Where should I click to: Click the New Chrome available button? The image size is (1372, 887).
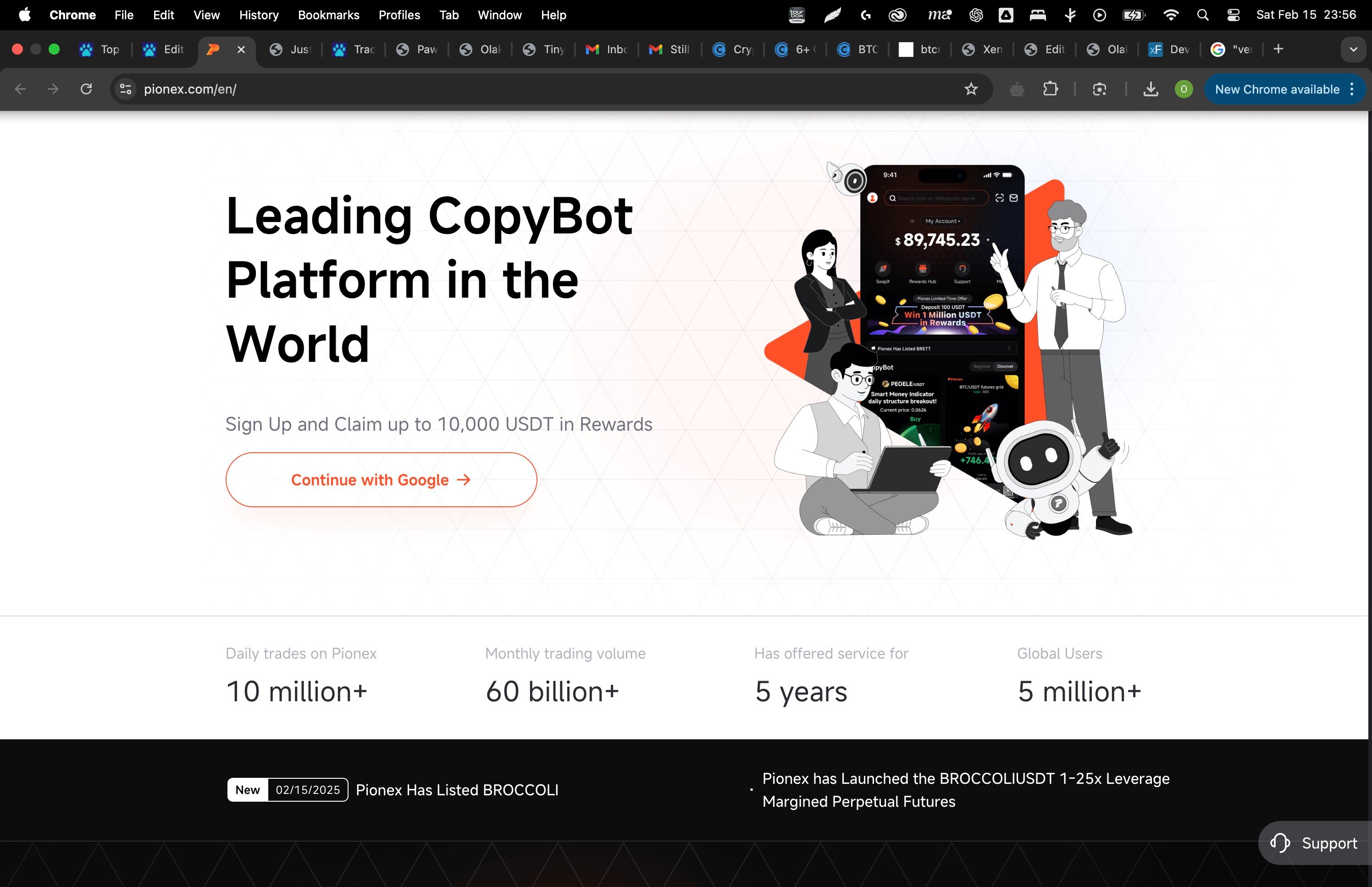click(x=1277, y=89)
